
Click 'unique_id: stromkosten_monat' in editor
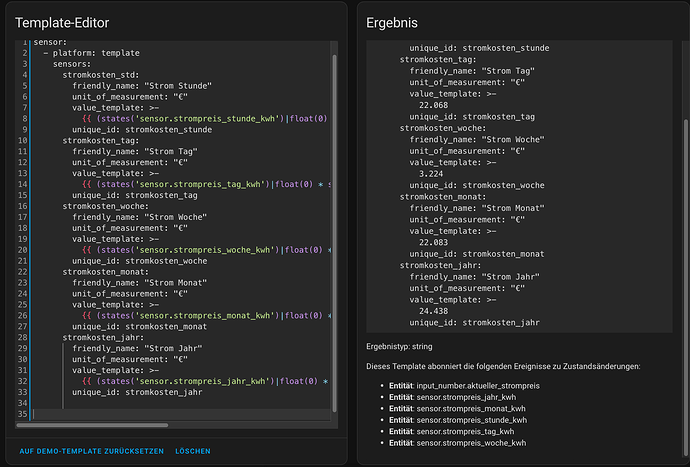pyautogui.click(x=139, y=326)
